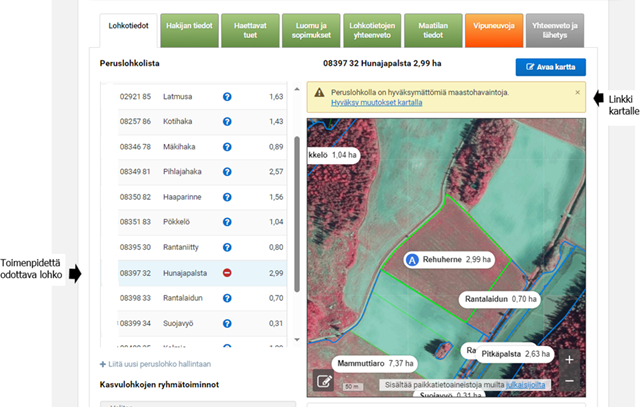This screenshot has width=642, height=407.
Task: Click the blue A marker on Rehuherne
Action: pos(411,259)
